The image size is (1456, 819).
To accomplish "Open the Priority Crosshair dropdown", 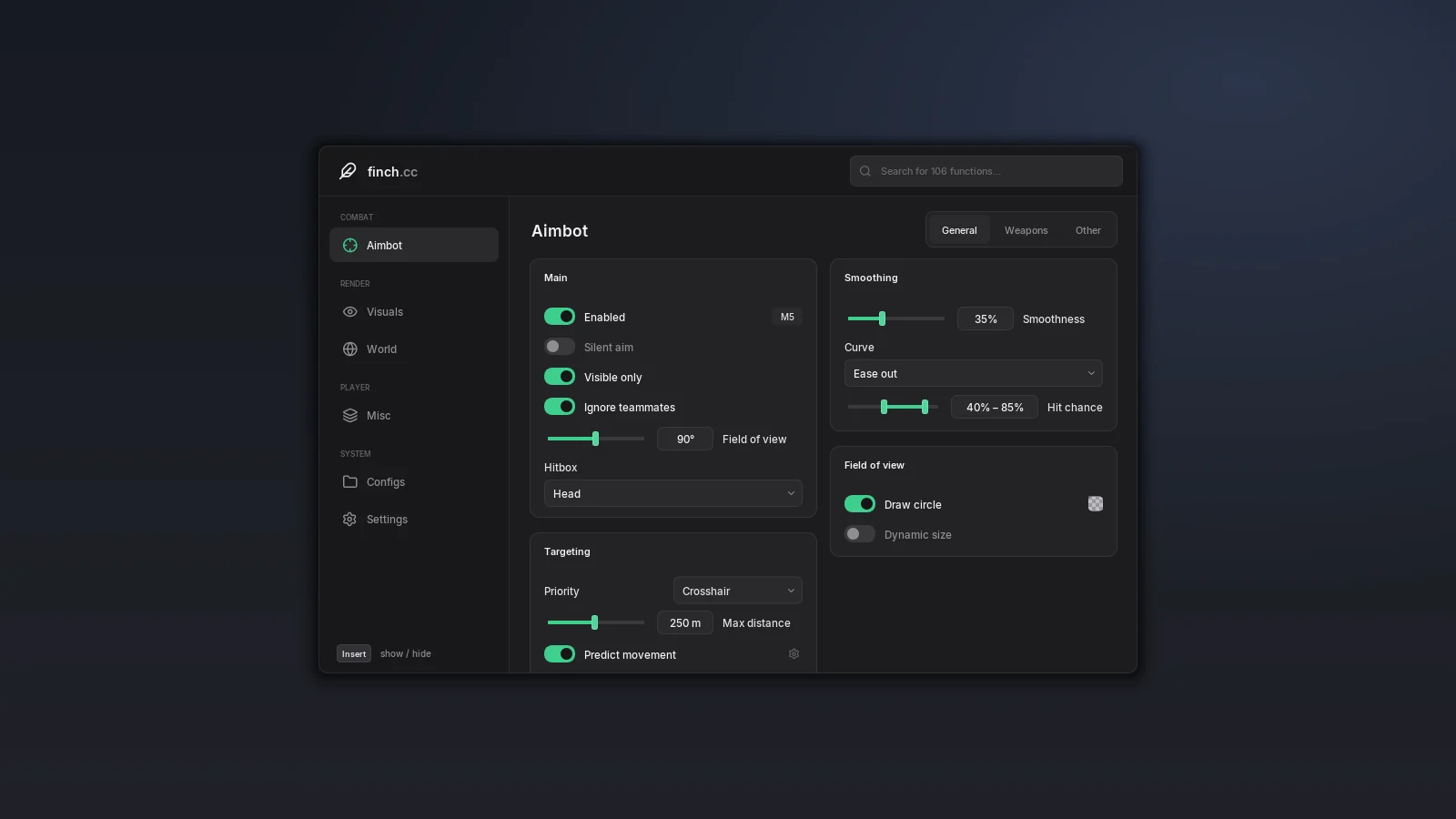I will (x=738, y=591).
